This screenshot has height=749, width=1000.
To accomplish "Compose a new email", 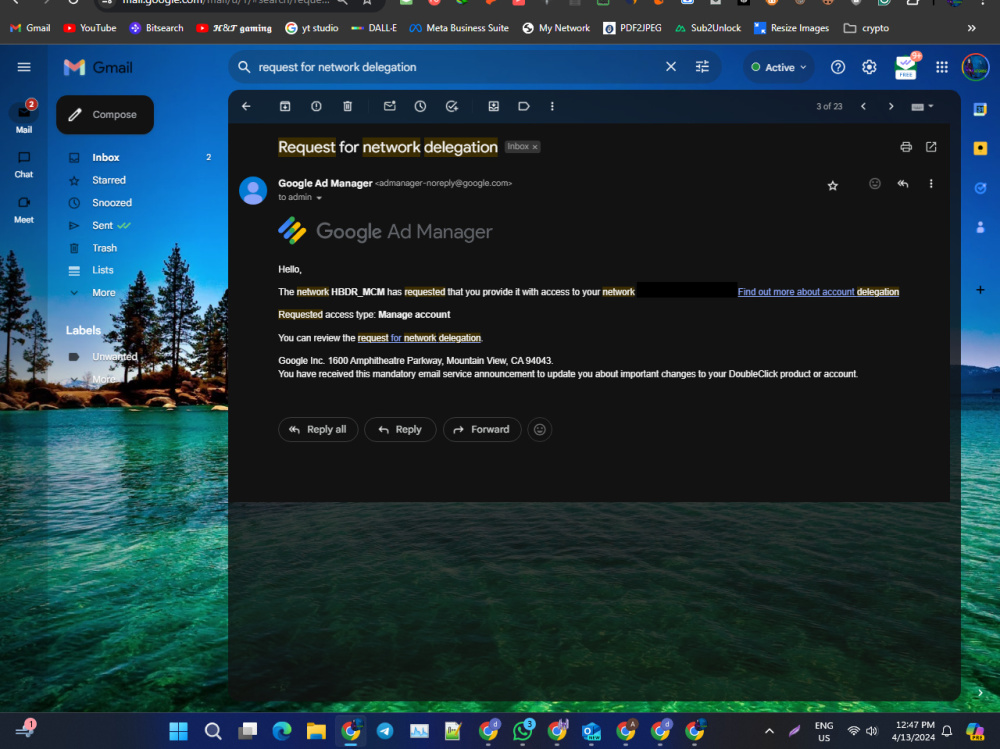I will (x=105, y=115).
